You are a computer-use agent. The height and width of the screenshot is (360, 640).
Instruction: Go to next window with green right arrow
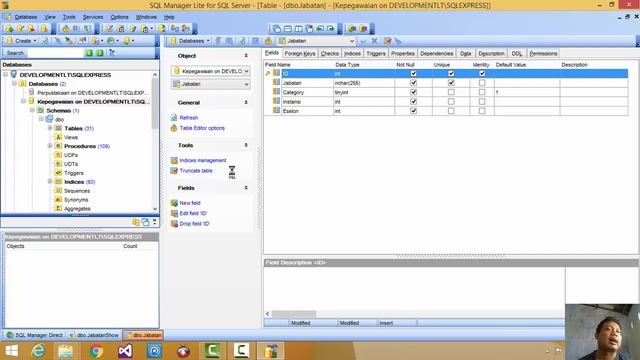(x=331, y=29)
